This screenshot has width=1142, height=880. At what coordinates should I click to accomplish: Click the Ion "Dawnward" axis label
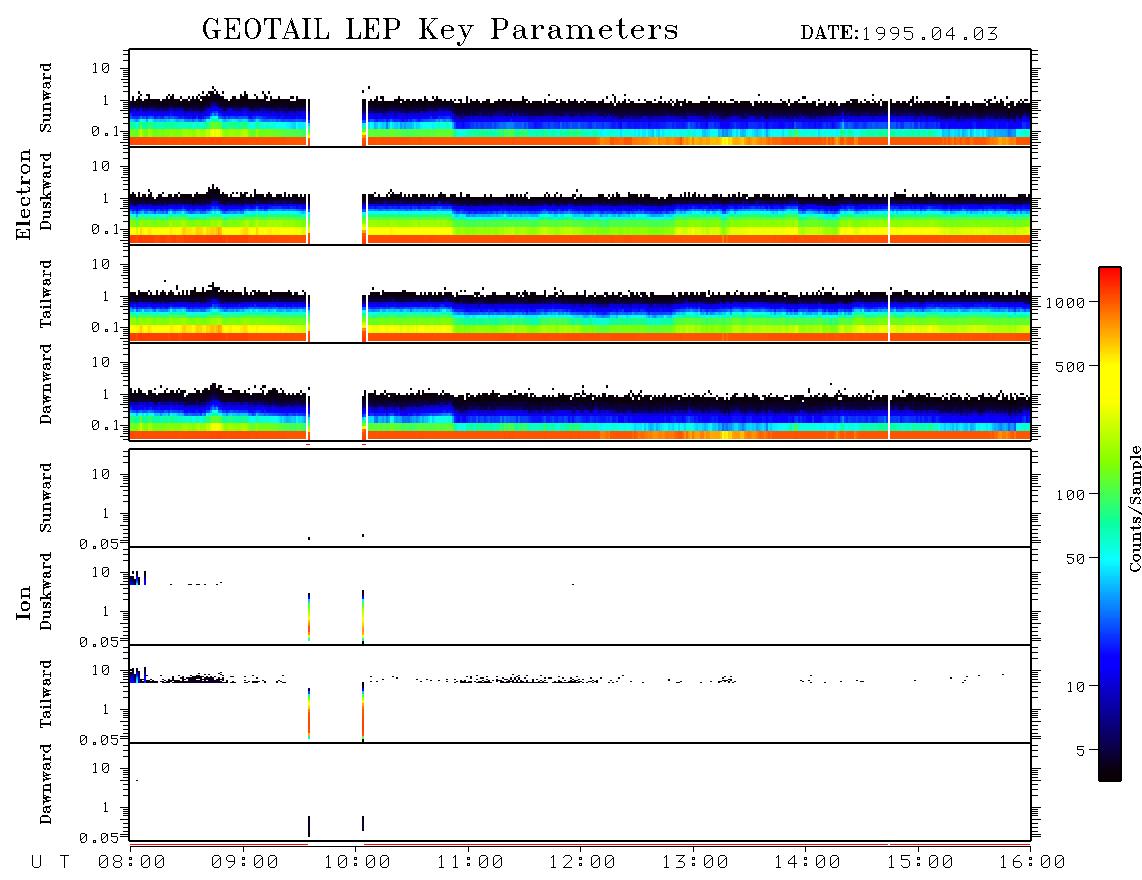click(x=46, y=784)
